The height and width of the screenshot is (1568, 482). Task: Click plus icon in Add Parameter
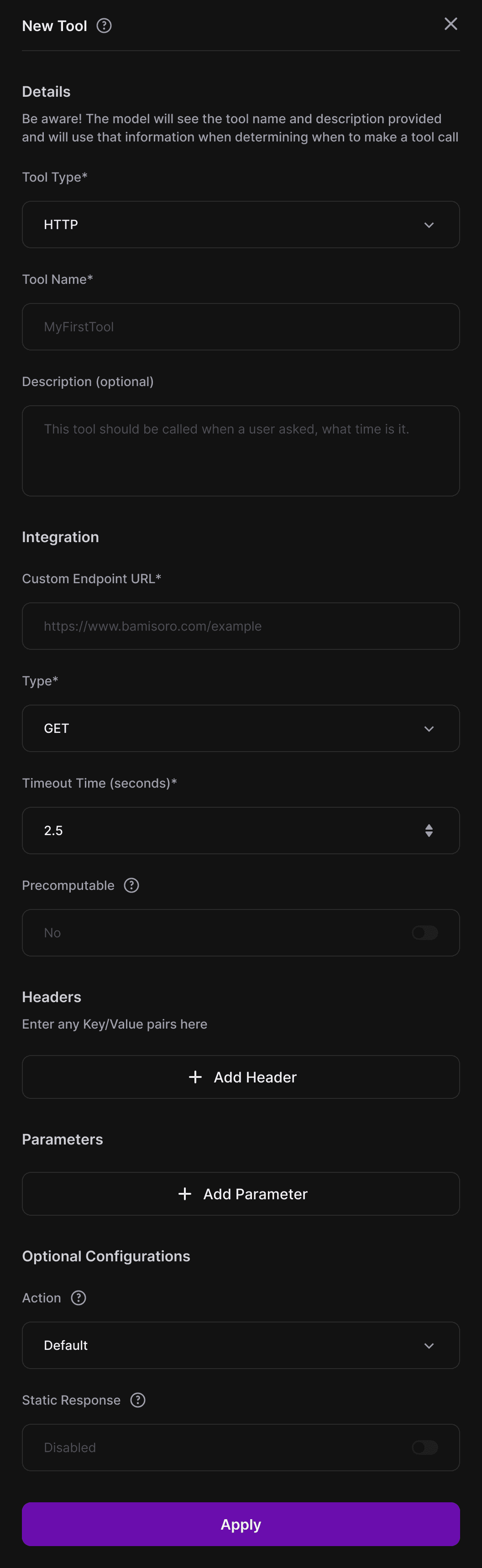click(x=185, y=1194)
